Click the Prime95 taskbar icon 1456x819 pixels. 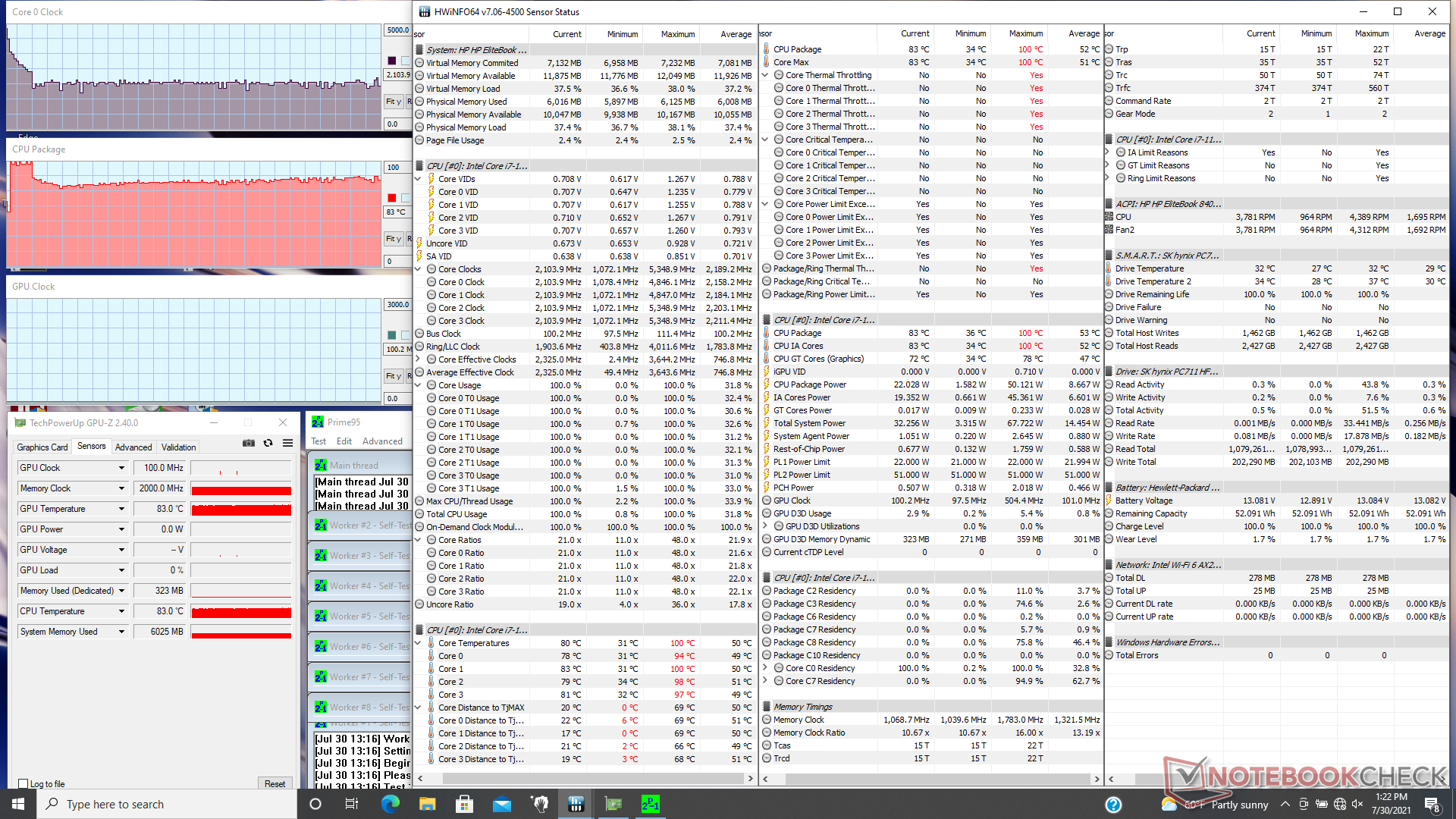pyautogui.click(x=650, y=804)
